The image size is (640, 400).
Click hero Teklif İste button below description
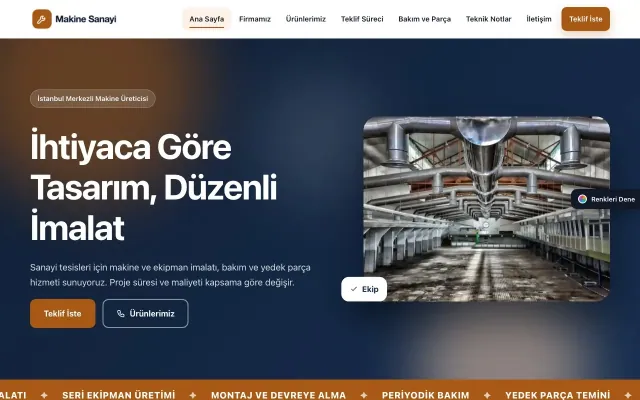tap(62, 313)
